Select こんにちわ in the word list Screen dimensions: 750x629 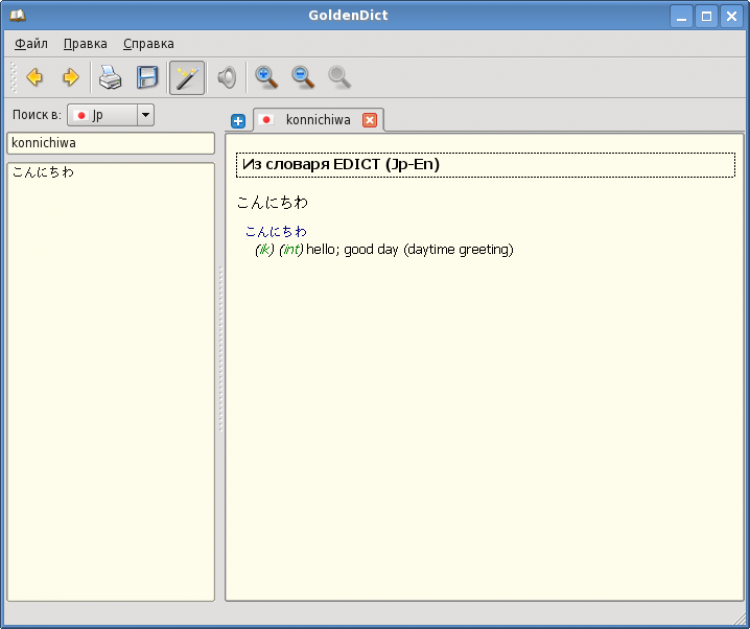43,172
